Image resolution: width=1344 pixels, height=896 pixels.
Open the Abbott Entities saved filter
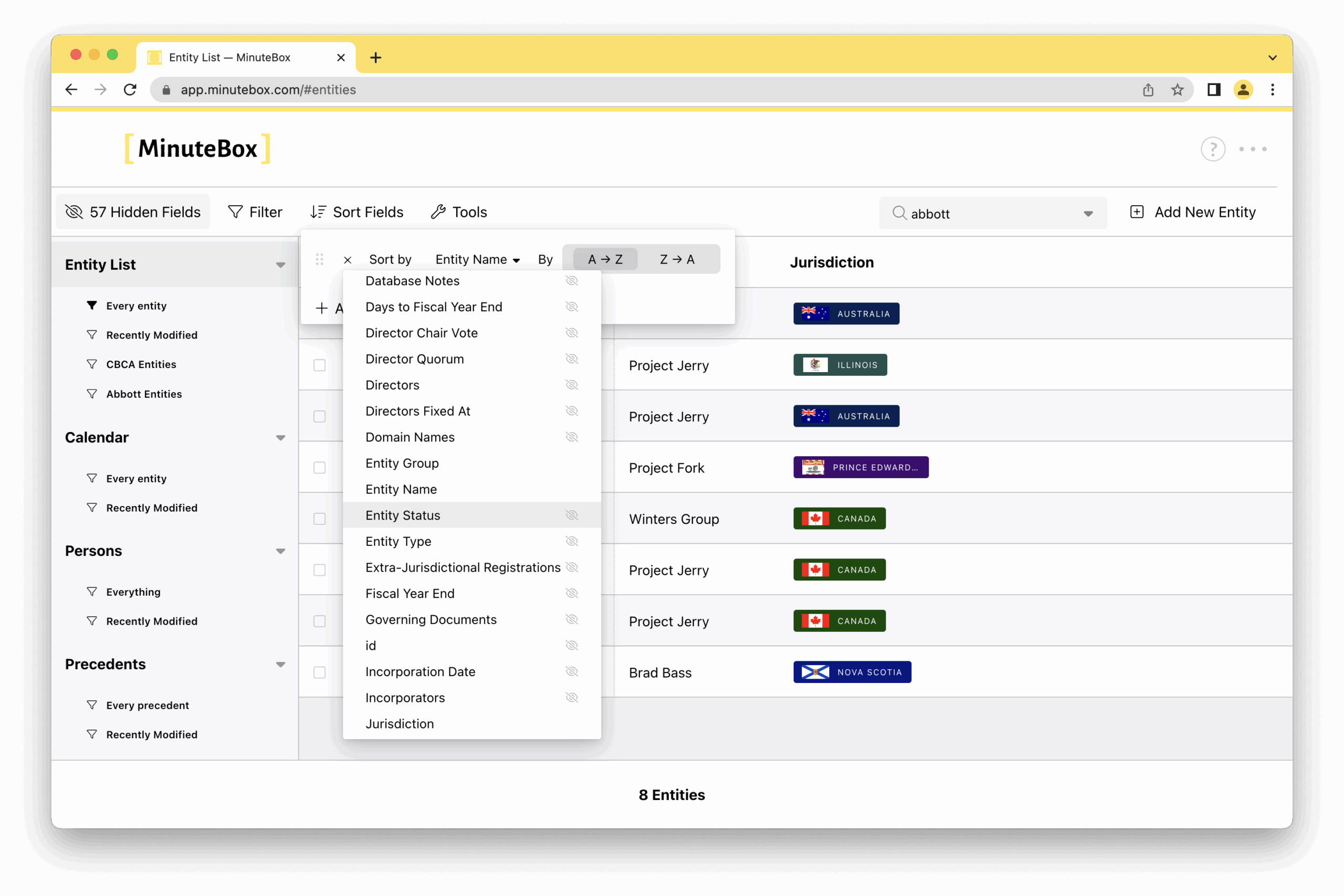pyautogui.click(x=143, y=394)
